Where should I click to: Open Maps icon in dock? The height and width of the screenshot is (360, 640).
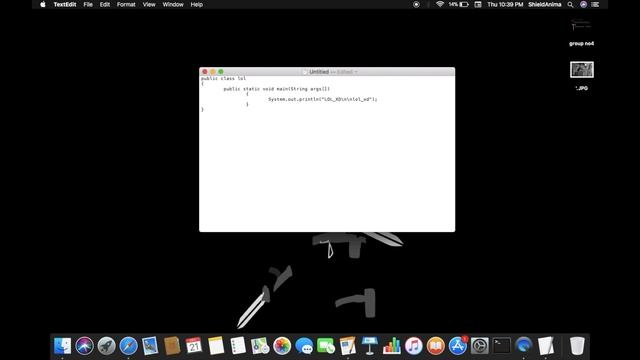(x=260, y=346)
